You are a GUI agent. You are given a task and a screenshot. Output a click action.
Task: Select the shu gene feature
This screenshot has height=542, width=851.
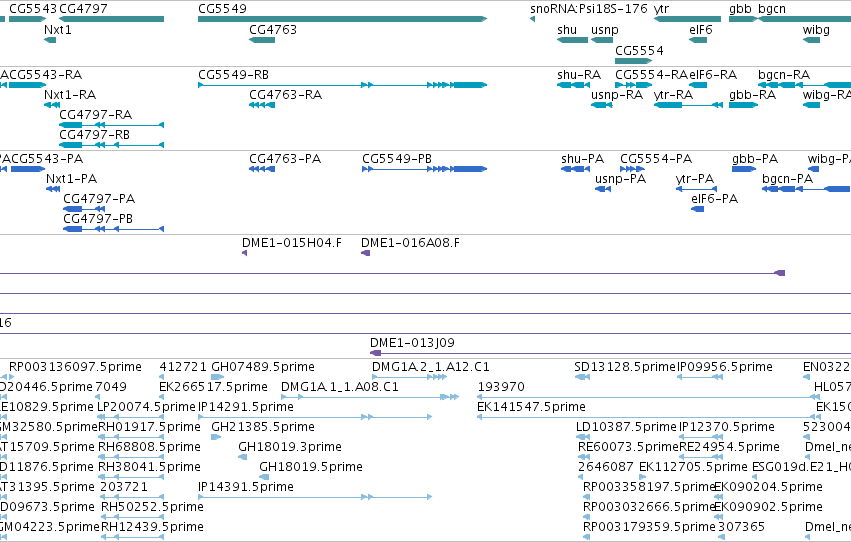[573, 40]
